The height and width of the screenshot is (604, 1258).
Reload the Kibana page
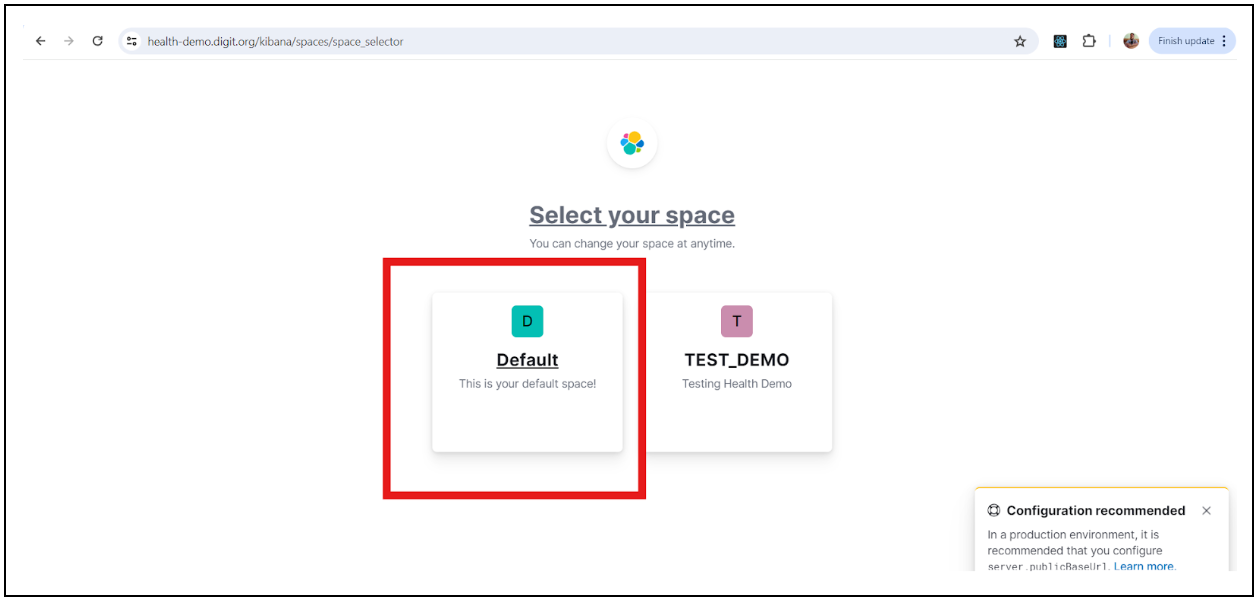(x=97, y=41)
